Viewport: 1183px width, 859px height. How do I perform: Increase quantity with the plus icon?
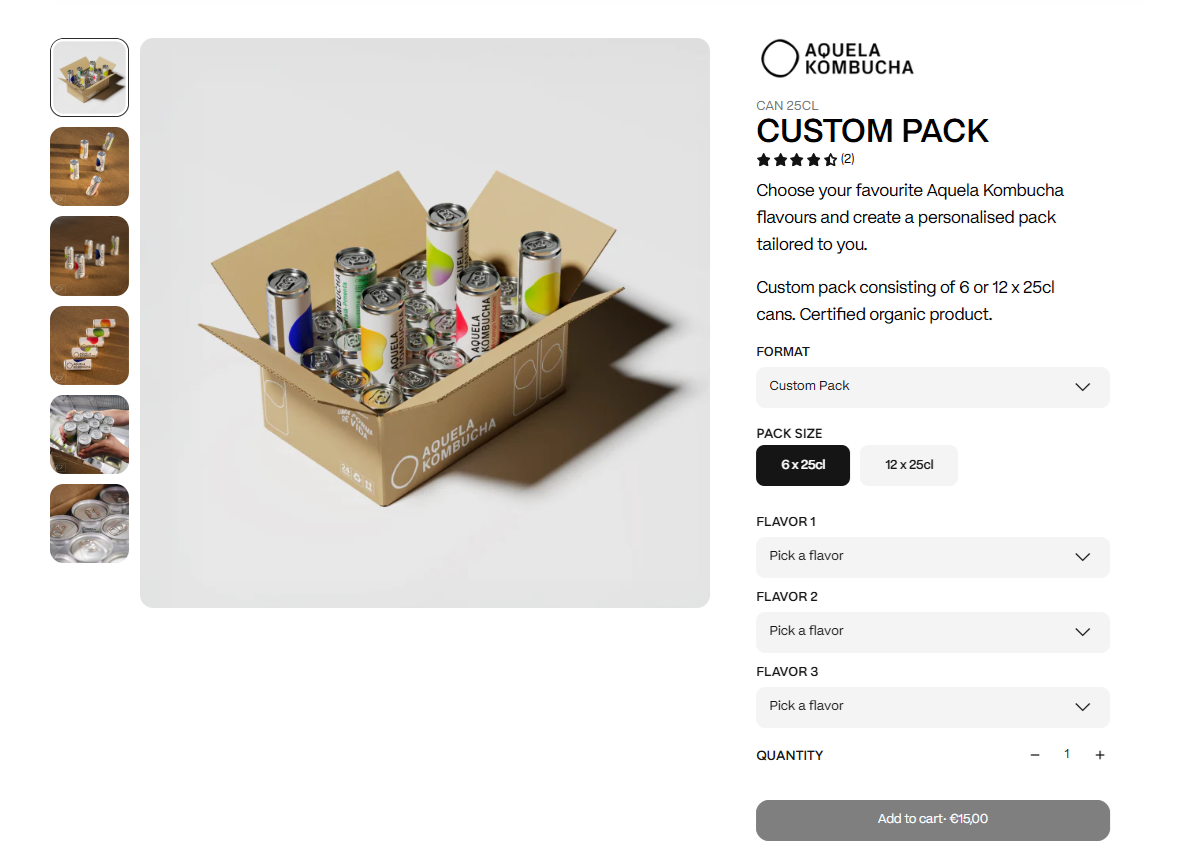point(1100,755)
